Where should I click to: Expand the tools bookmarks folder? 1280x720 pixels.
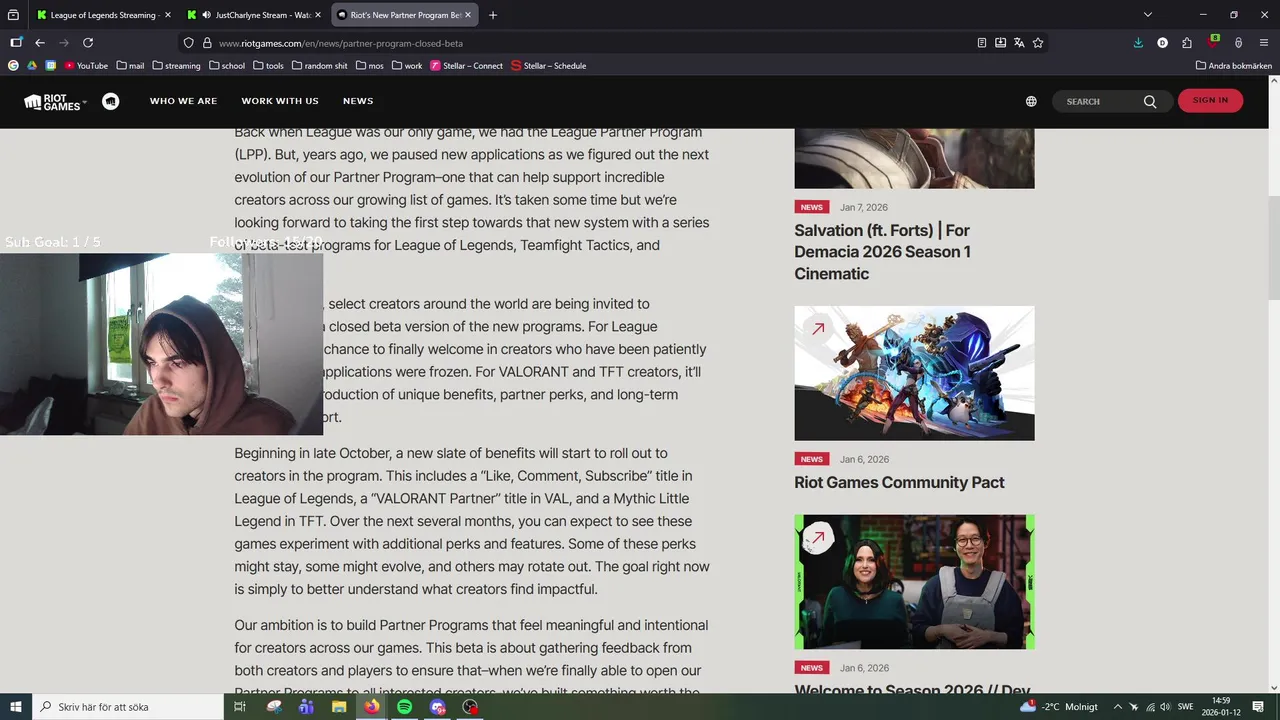[268, 65]
